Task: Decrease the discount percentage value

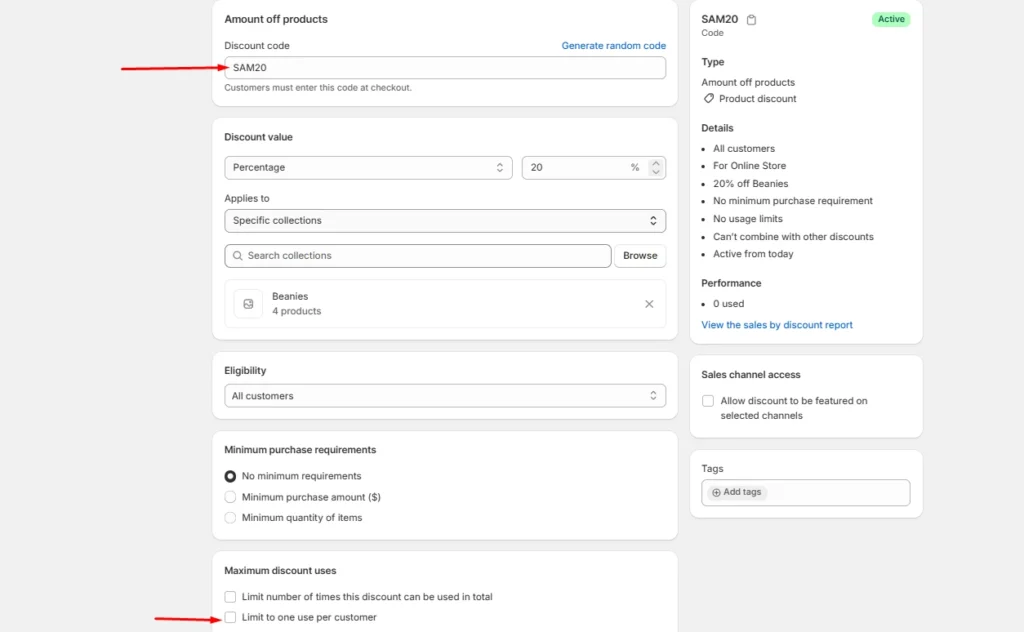Action: [656, 172]
